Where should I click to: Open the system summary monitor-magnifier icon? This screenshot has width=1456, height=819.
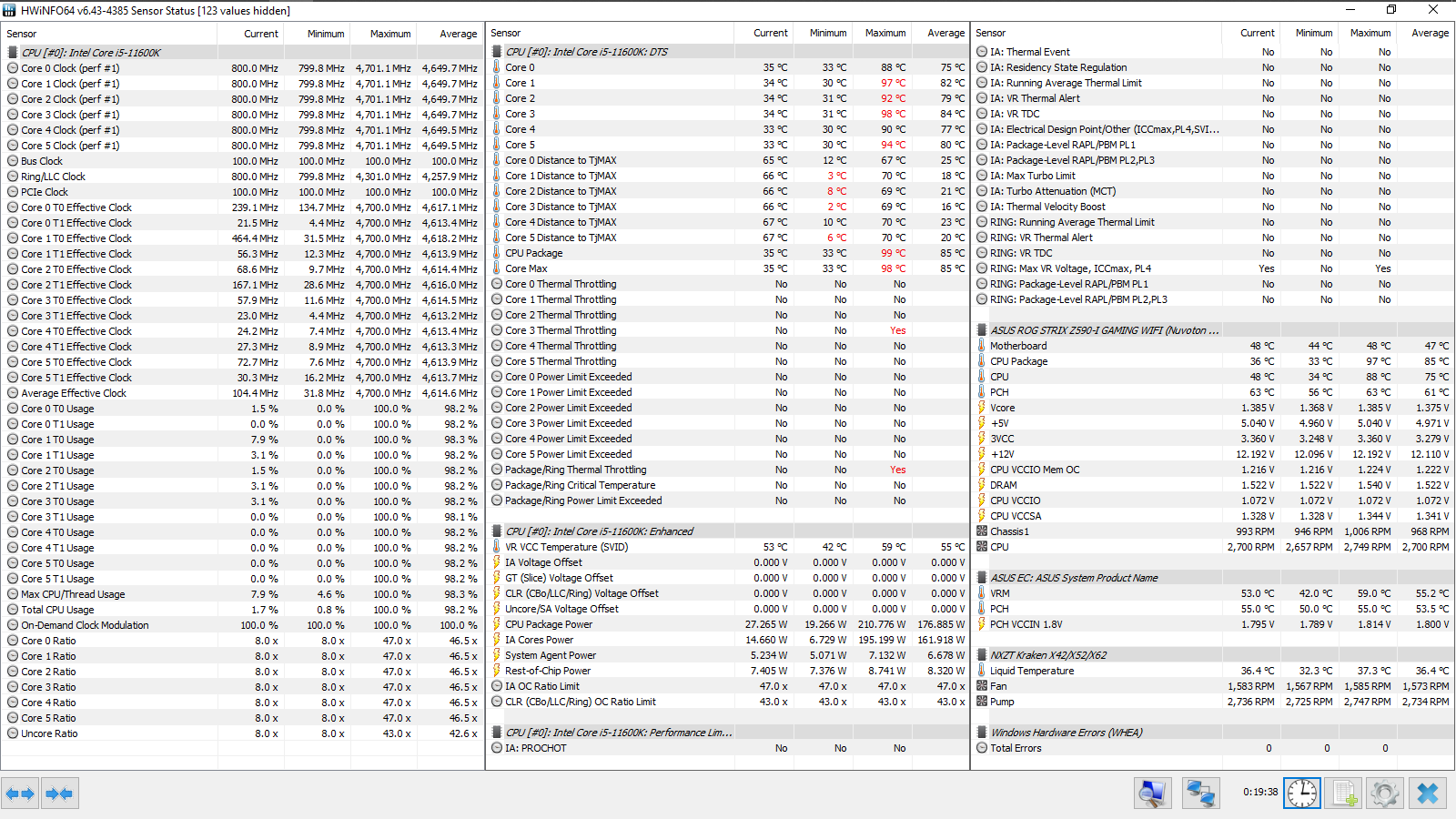point(1153,794)
